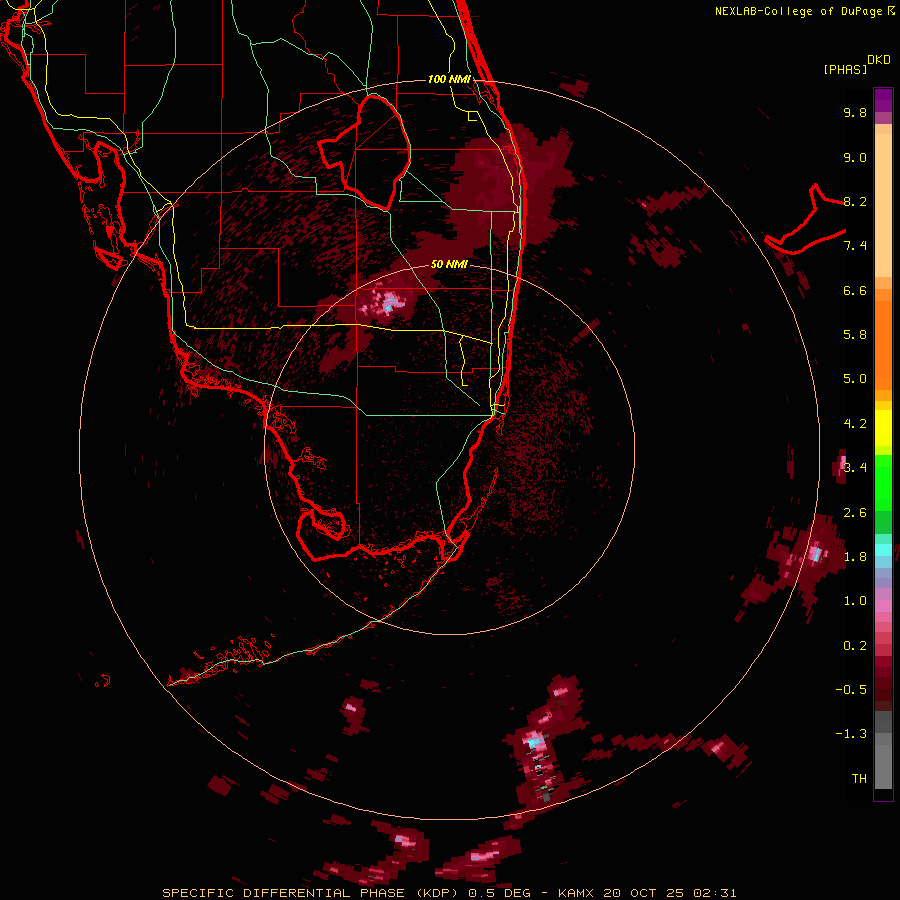Click the 1.0 value on color scale

(855, 601)
